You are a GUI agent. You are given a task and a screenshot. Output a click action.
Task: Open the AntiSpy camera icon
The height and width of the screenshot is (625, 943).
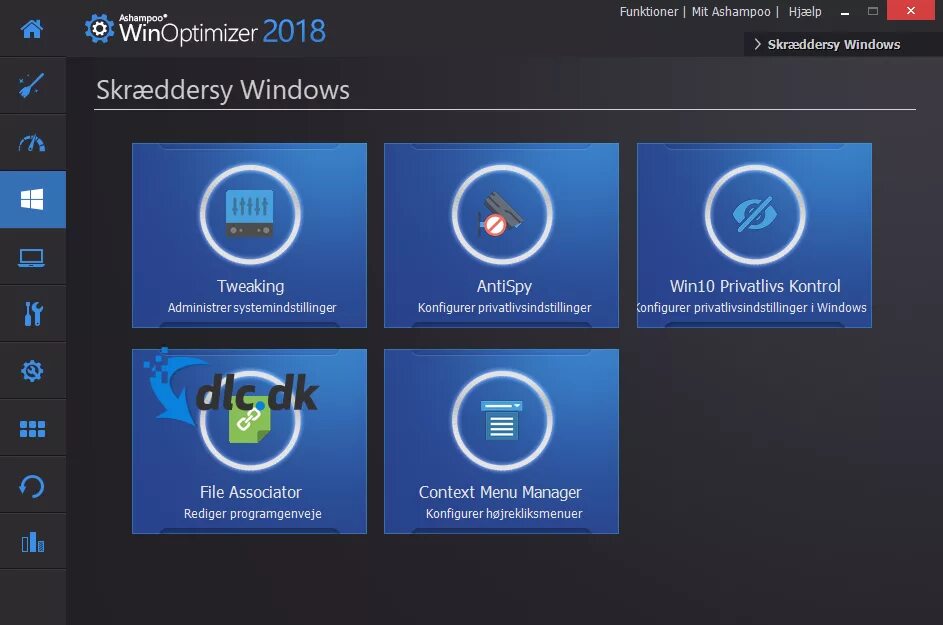click(x=502, y=214)
